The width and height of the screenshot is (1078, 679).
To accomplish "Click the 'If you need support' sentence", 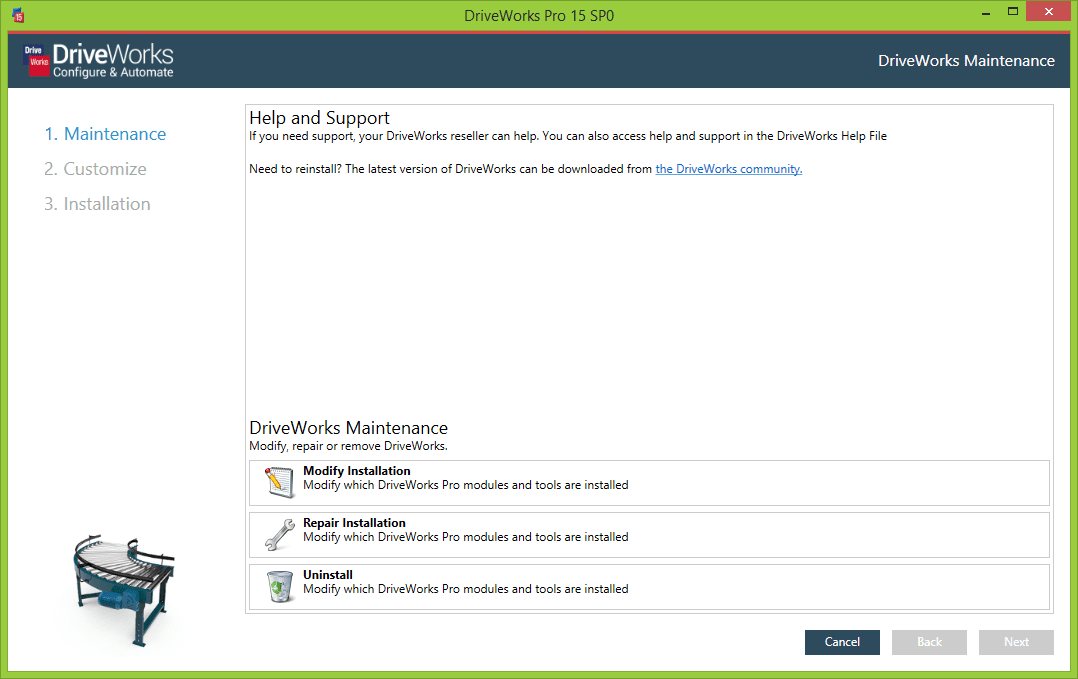I will click(x=568, y=136).
